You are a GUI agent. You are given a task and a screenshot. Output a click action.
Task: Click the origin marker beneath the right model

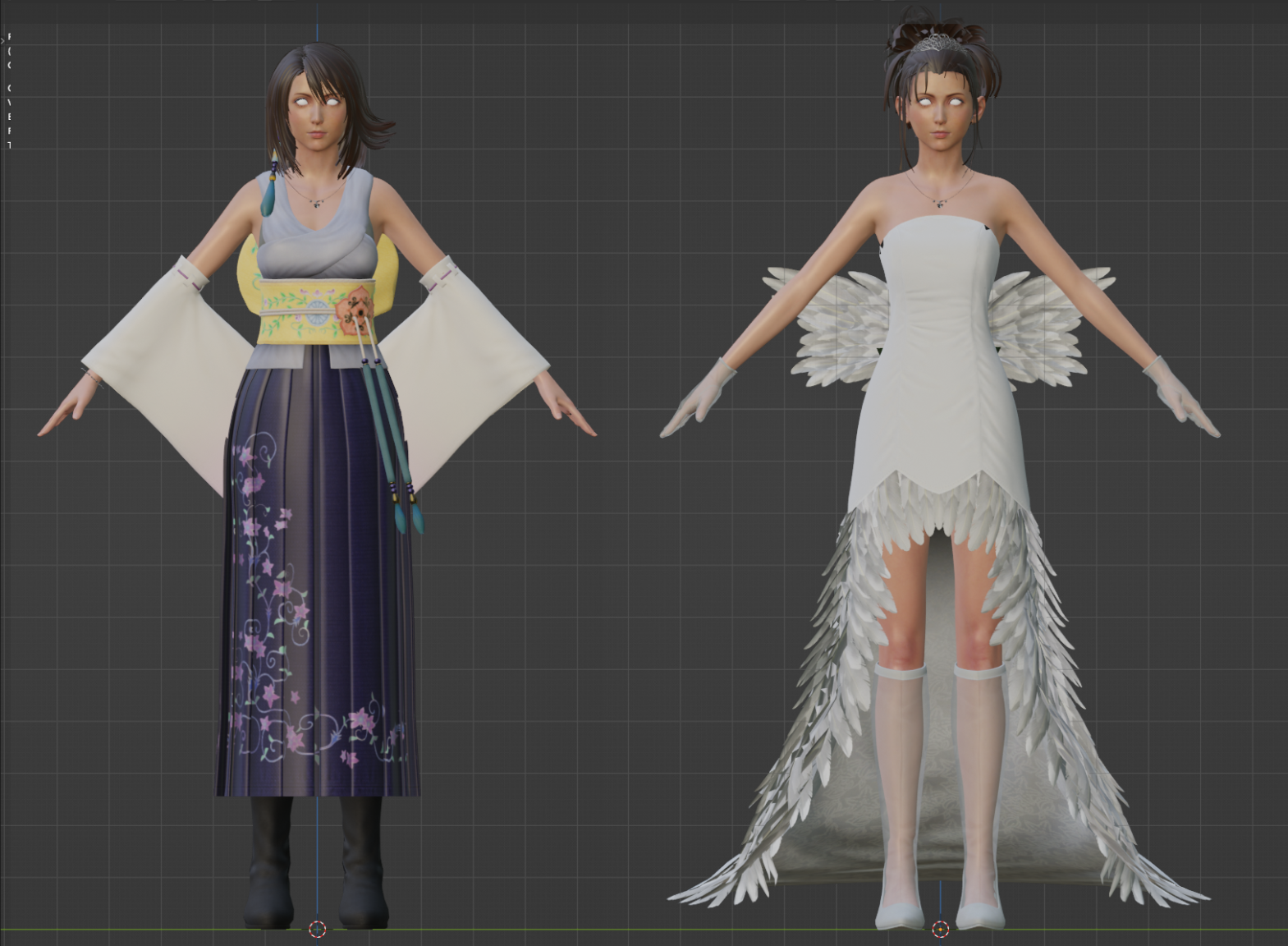click(x=941, y=929)
